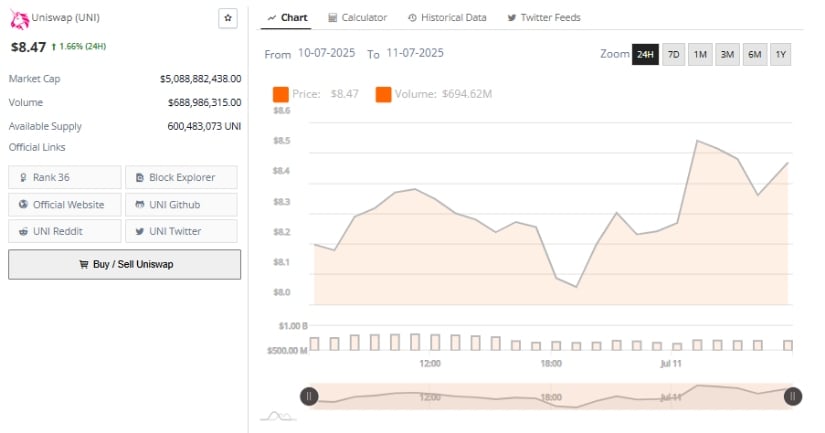The image size is (825, 433).
Task: Select the 3M zoom range
Action: (727, 54)
